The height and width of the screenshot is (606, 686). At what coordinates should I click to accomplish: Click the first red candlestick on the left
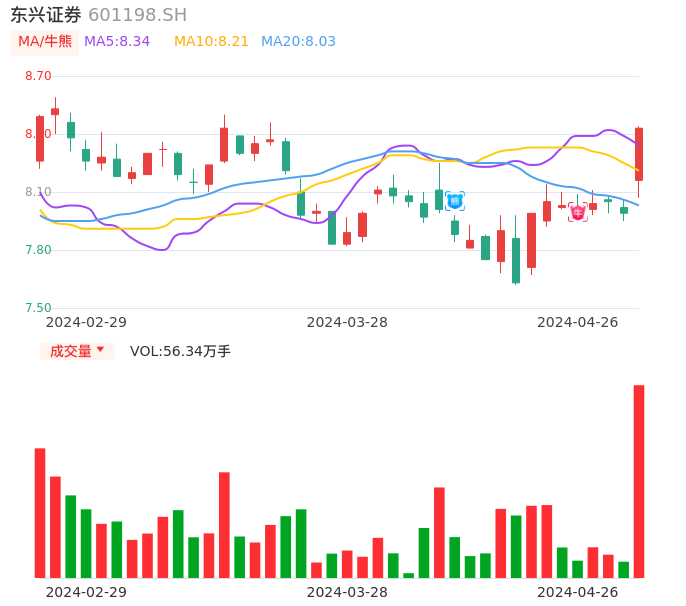(40, 138)
